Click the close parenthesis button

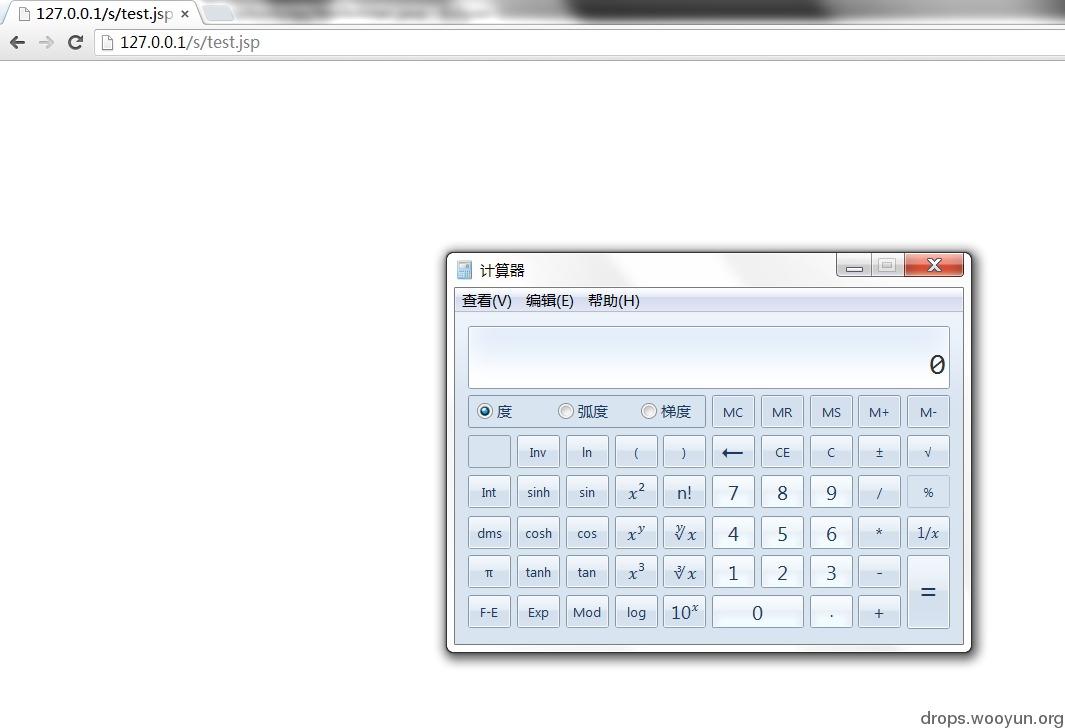[x=684, y=452]
